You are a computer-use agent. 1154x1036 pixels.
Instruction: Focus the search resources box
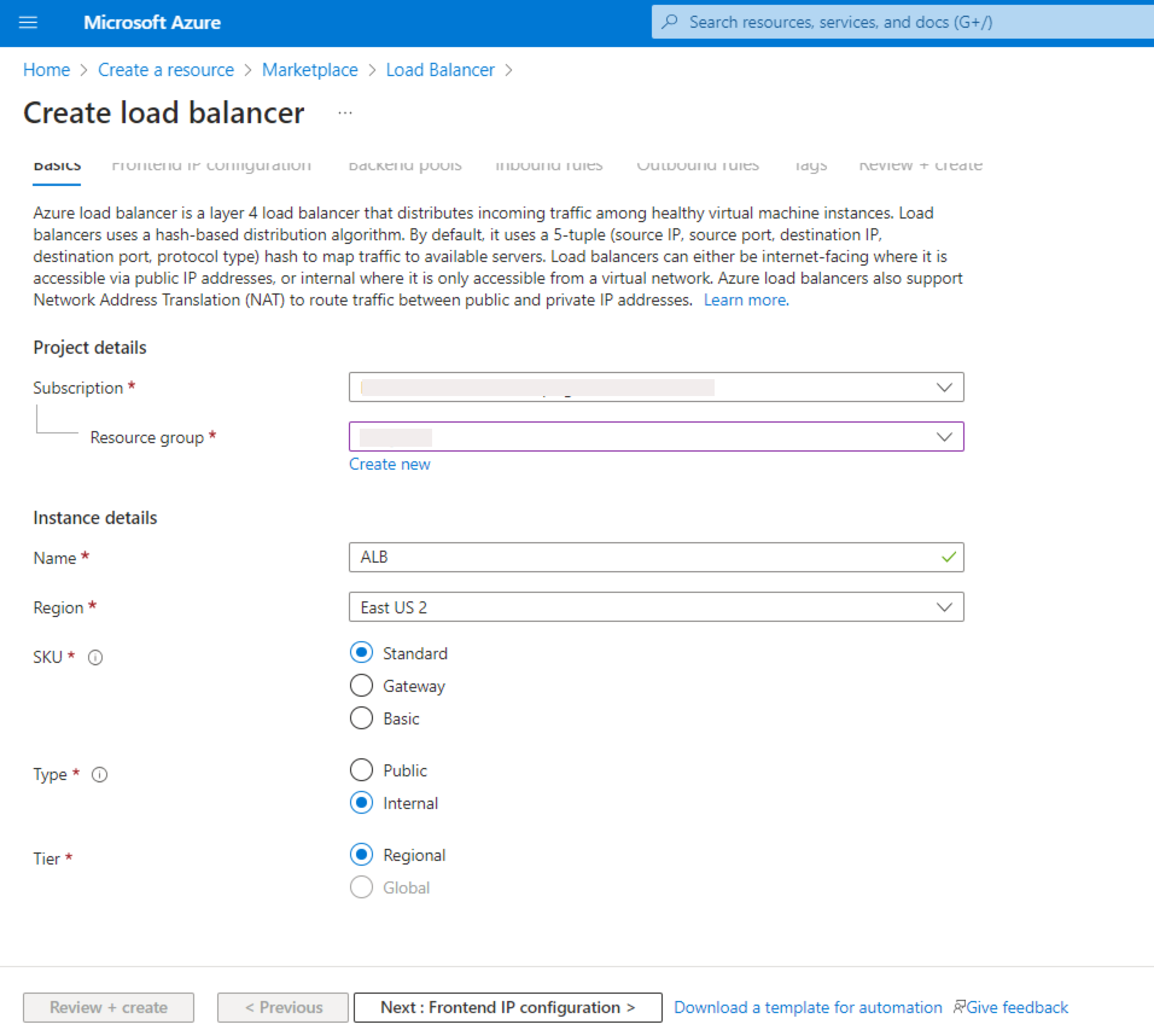pyautogui.click(x=903, y=22)
